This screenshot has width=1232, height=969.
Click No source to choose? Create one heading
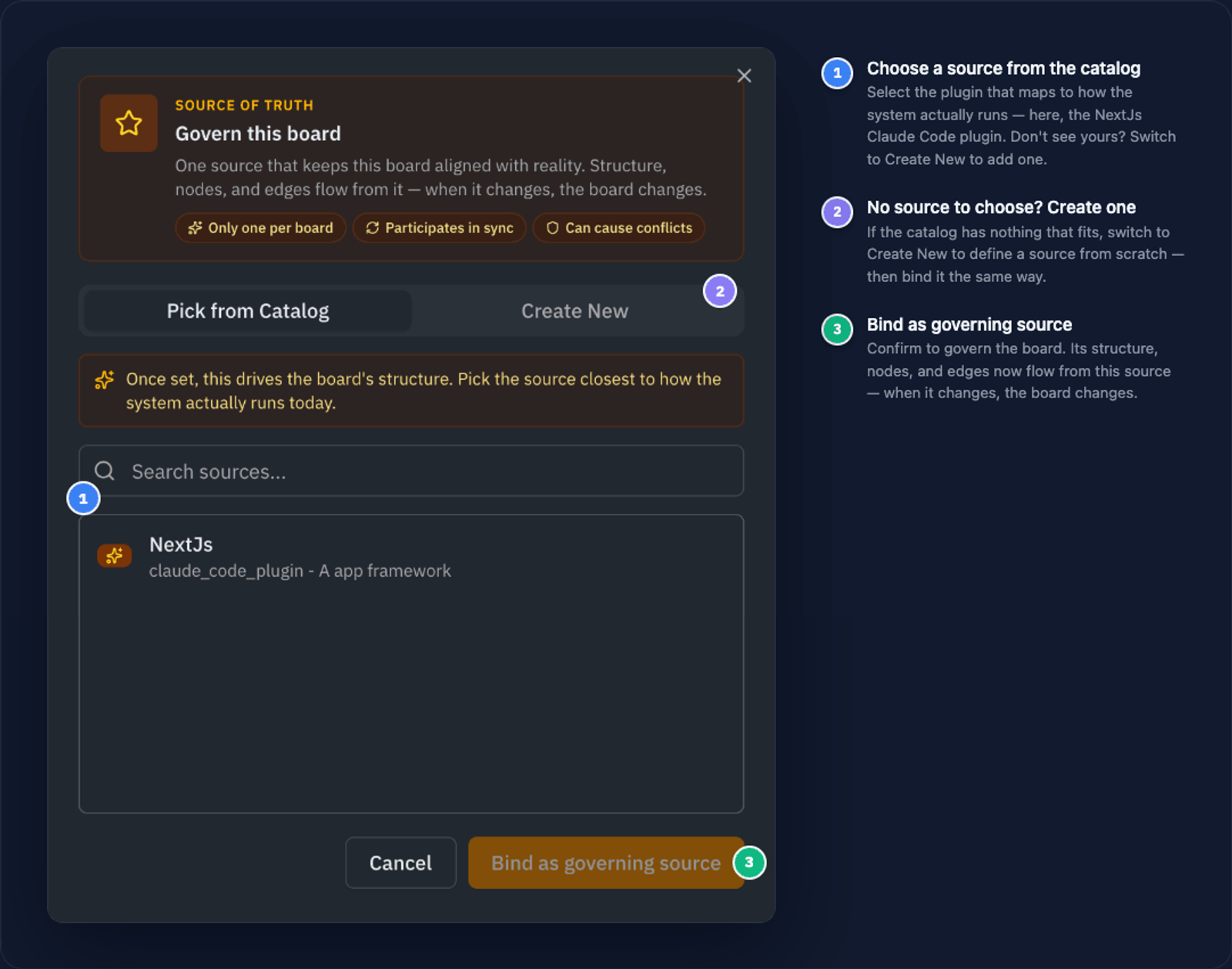click(x=1001, y=207)
